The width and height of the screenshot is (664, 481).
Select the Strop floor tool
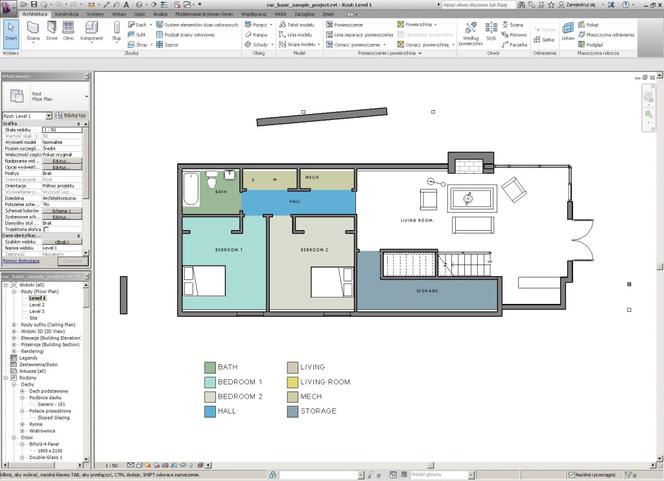(x=138, y=44)
